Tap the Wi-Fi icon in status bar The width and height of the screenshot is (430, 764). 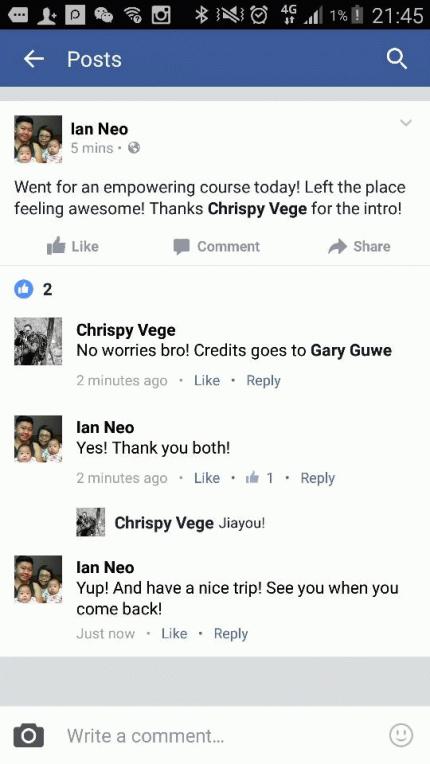[131, 15]
